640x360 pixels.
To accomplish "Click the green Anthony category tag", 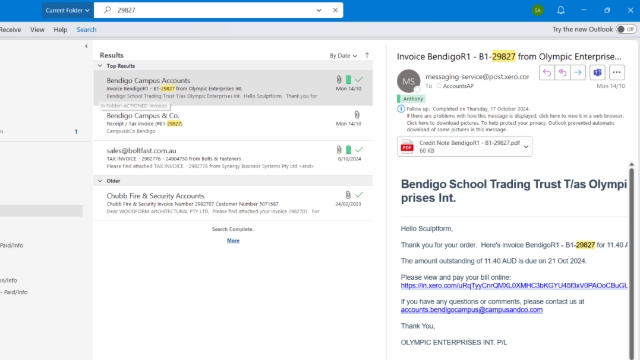I will pos(411,99).
